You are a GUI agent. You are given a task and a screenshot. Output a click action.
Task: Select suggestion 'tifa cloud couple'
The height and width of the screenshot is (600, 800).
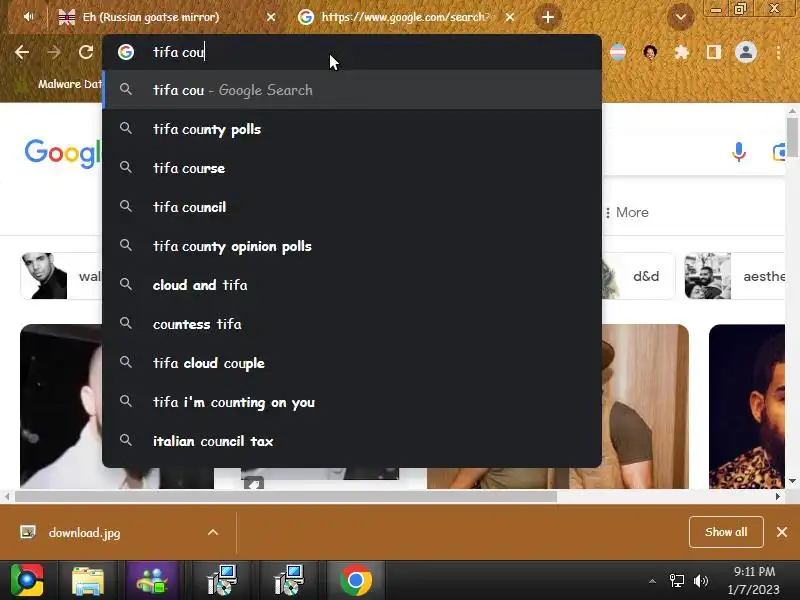[x=352, y=363]
